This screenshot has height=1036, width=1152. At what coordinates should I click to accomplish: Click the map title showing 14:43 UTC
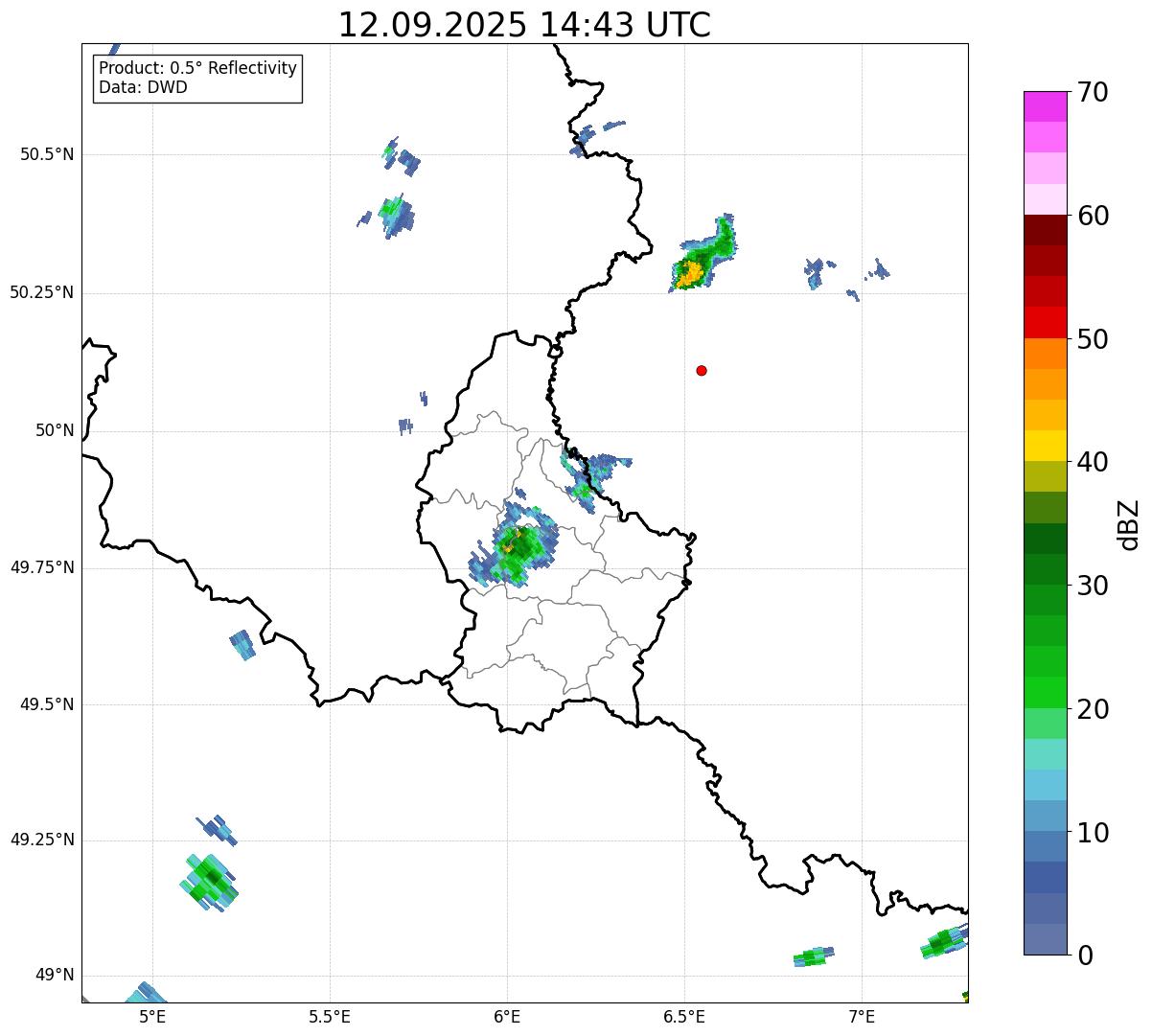click(524, 25)
